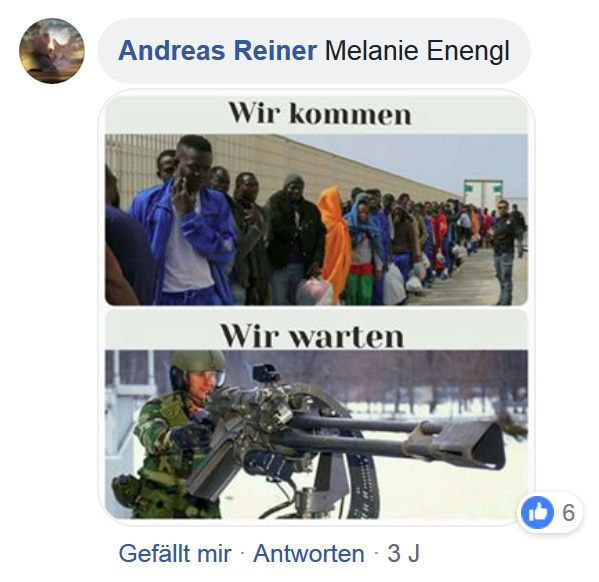Click the blue thumbs-up reaction icon

[537, 512]
